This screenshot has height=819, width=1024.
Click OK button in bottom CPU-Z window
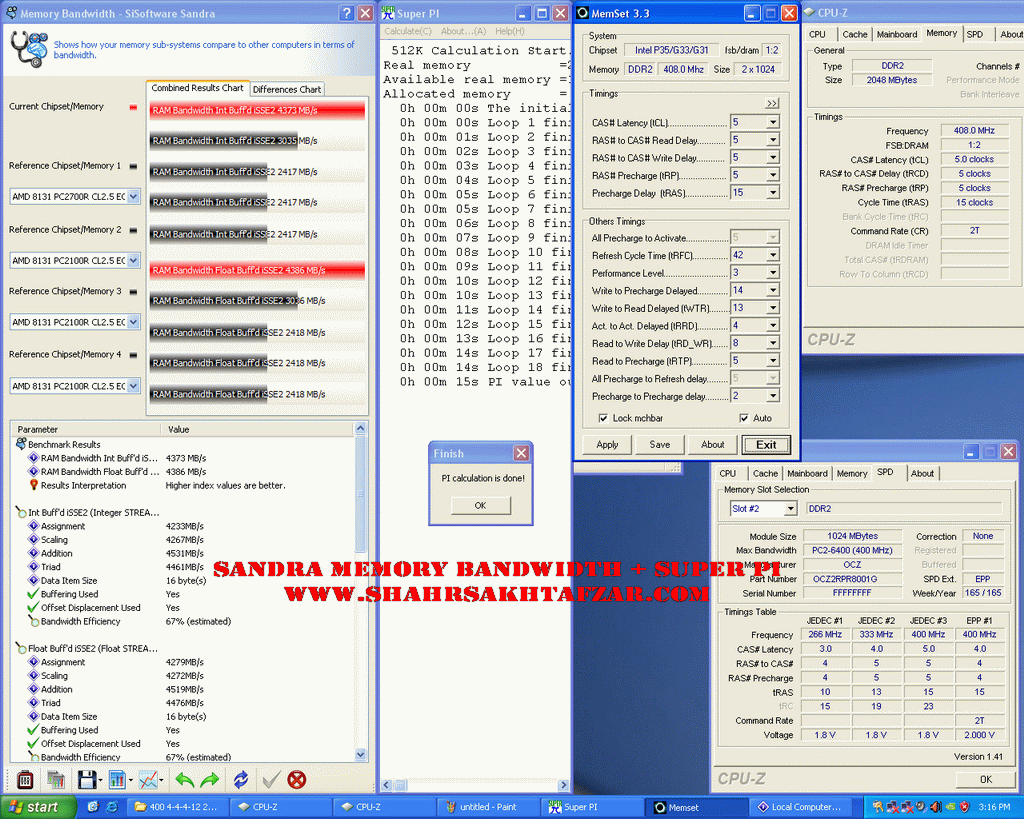click(985, 779)
